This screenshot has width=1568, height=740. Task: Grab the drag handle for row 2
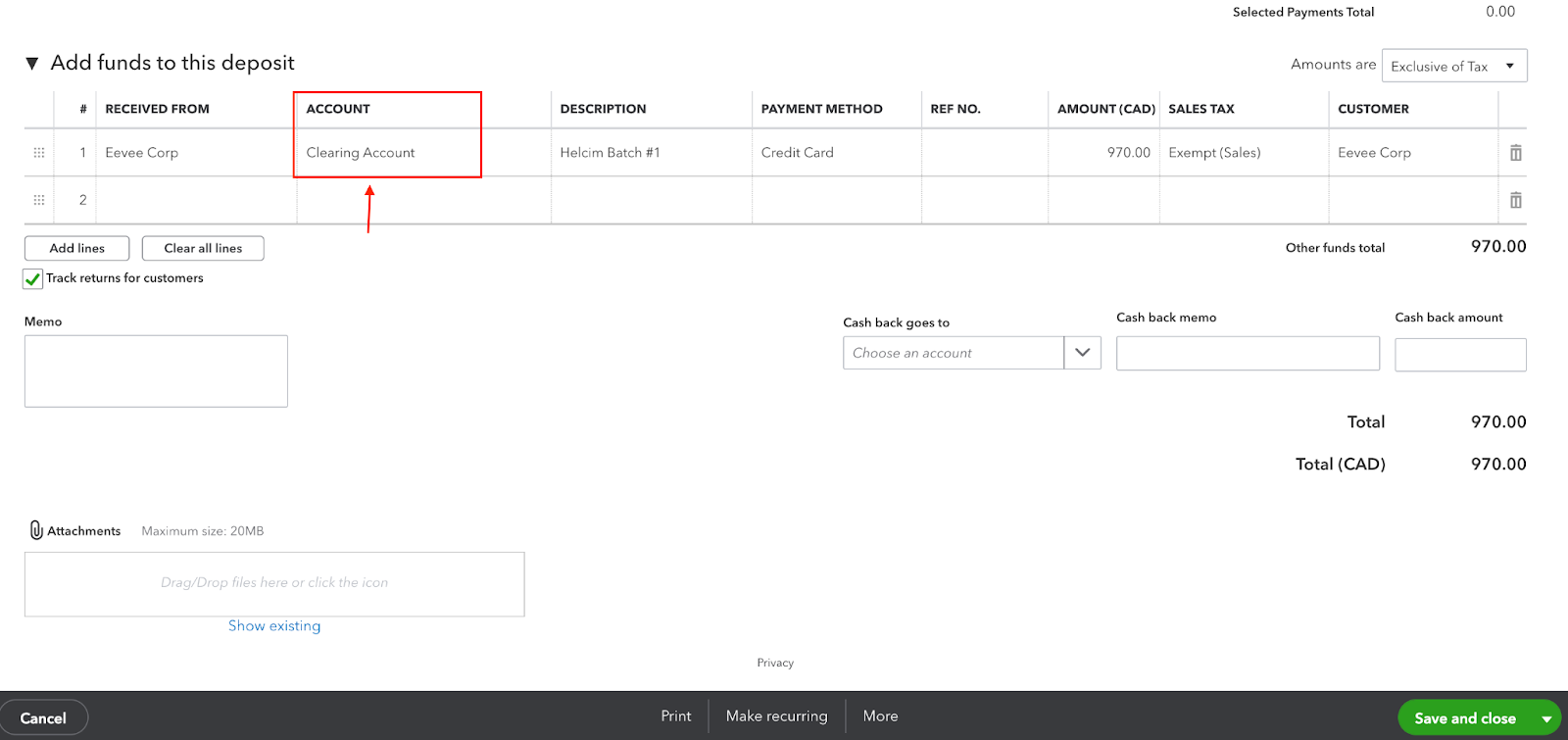[x=39, y=200]
